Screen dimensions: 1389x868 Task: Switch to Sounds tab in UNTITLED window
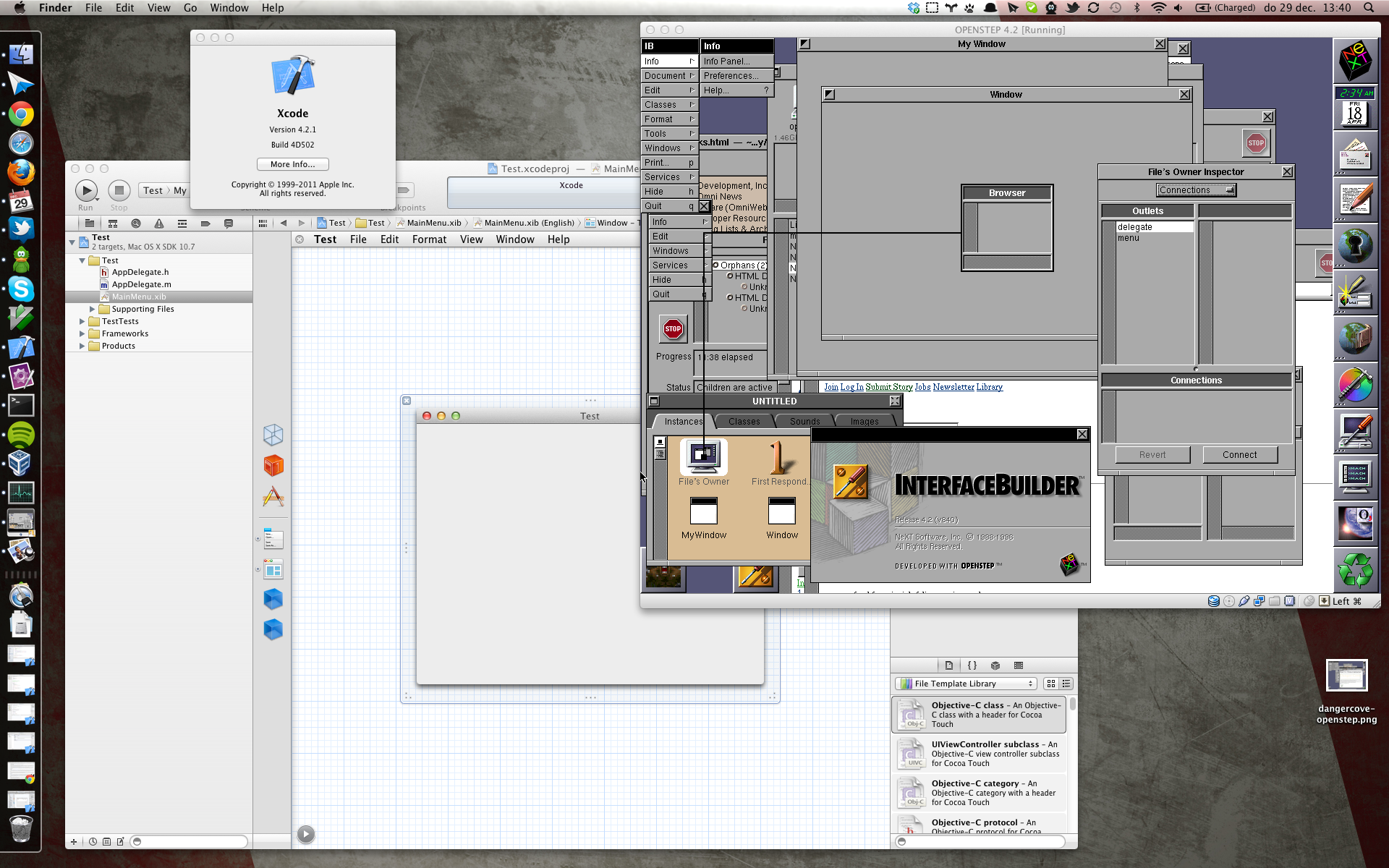tap(804, 421)
